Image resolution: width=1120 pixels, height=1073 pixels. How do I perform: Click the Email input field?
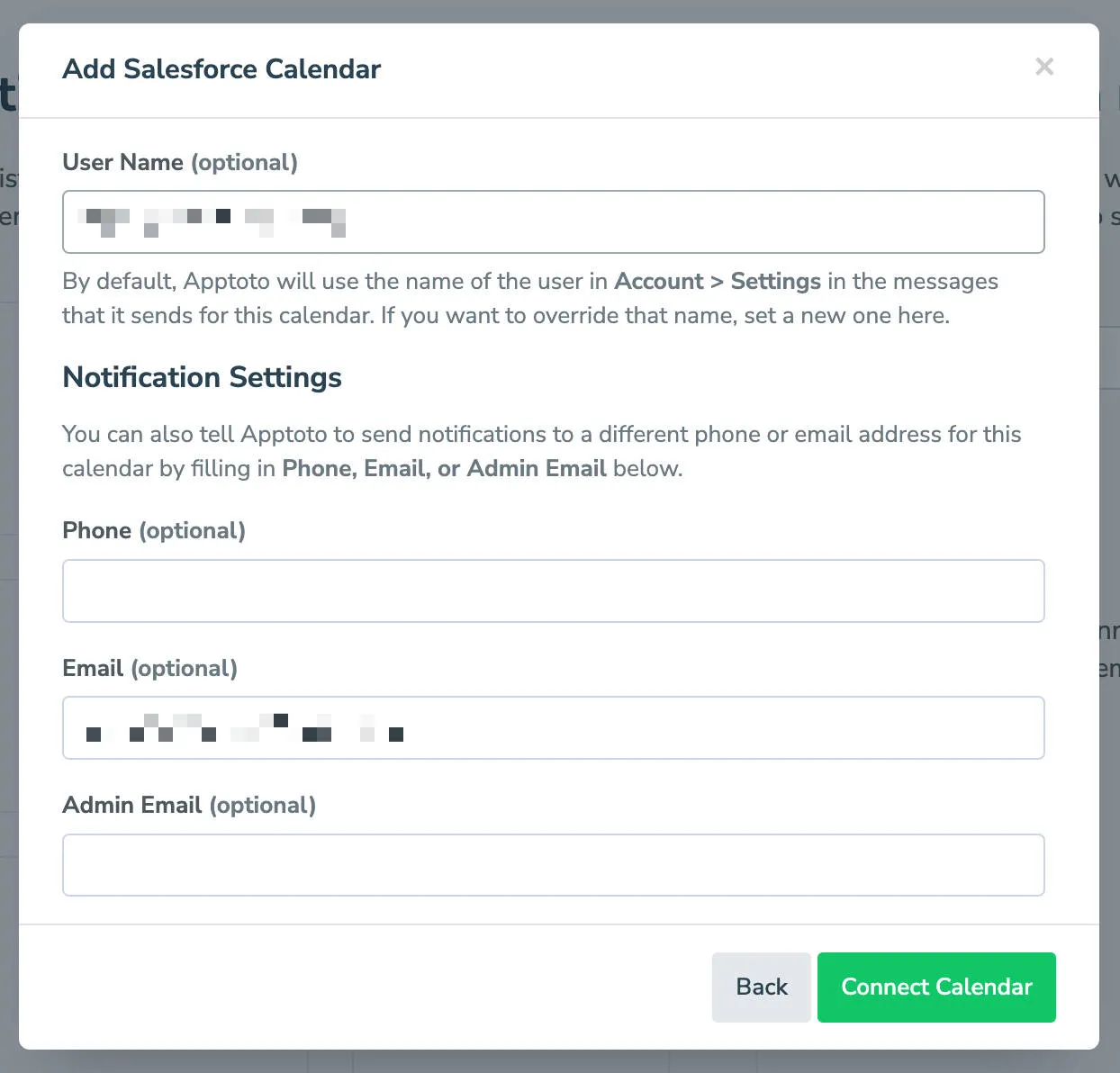(x=553, y=727)
